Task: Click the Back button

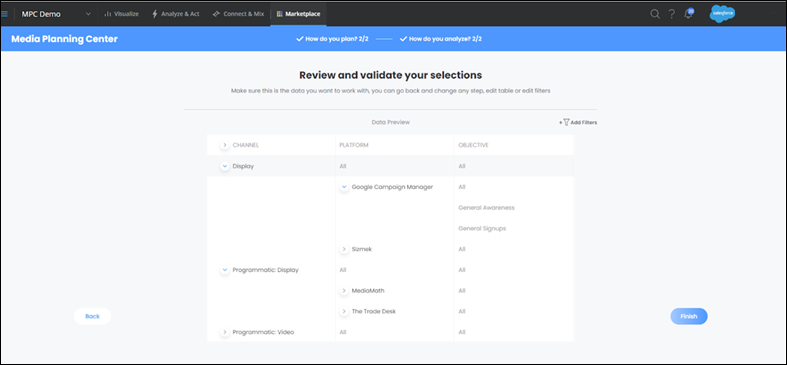Action: 92,316
